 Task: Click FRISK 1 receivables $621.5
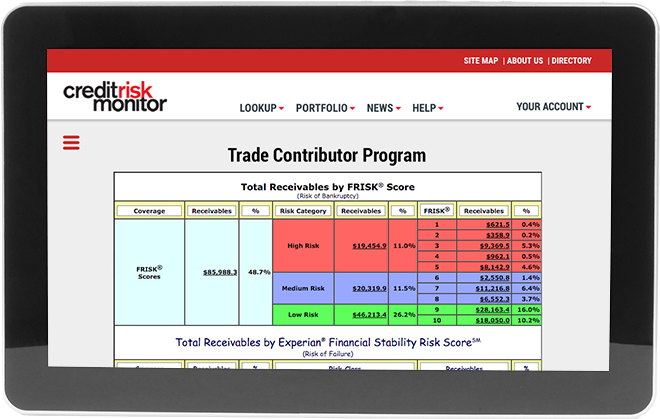[x=498, y=225]
